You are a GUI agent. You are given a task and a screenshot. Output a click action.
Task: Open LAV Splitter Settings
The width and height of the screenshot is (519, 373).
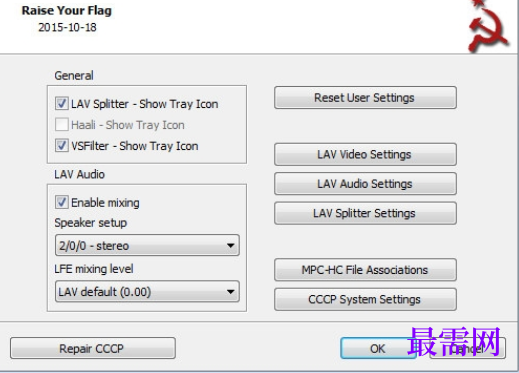click(365, 213)
